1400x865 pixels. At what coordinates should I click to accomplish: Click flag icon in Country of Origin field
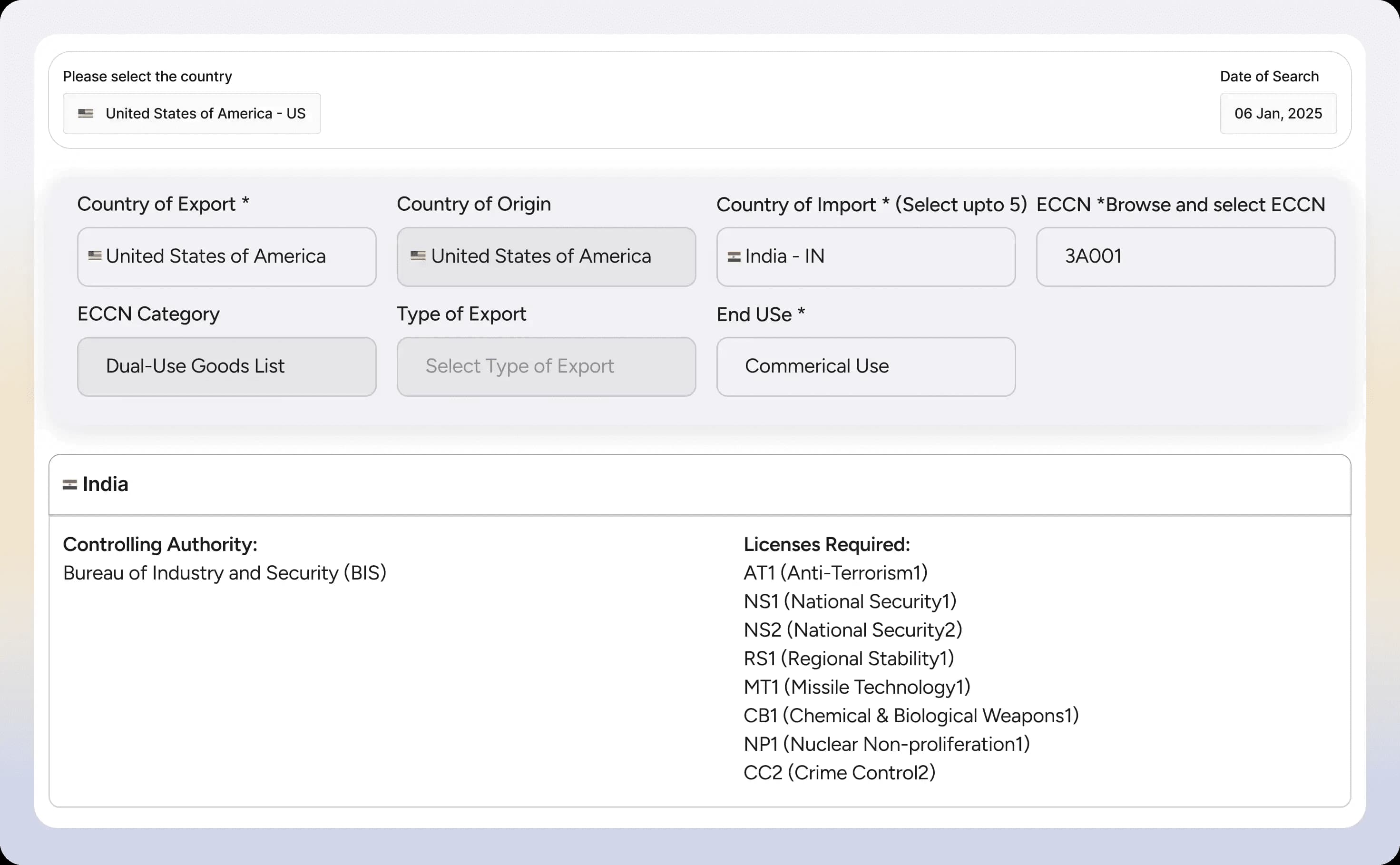coord(418,256)
